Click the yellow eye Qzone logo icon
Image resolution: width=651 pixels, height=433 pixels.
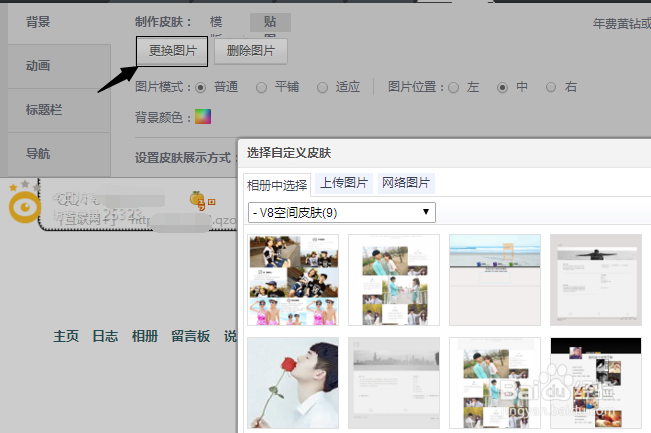[25, 207]
